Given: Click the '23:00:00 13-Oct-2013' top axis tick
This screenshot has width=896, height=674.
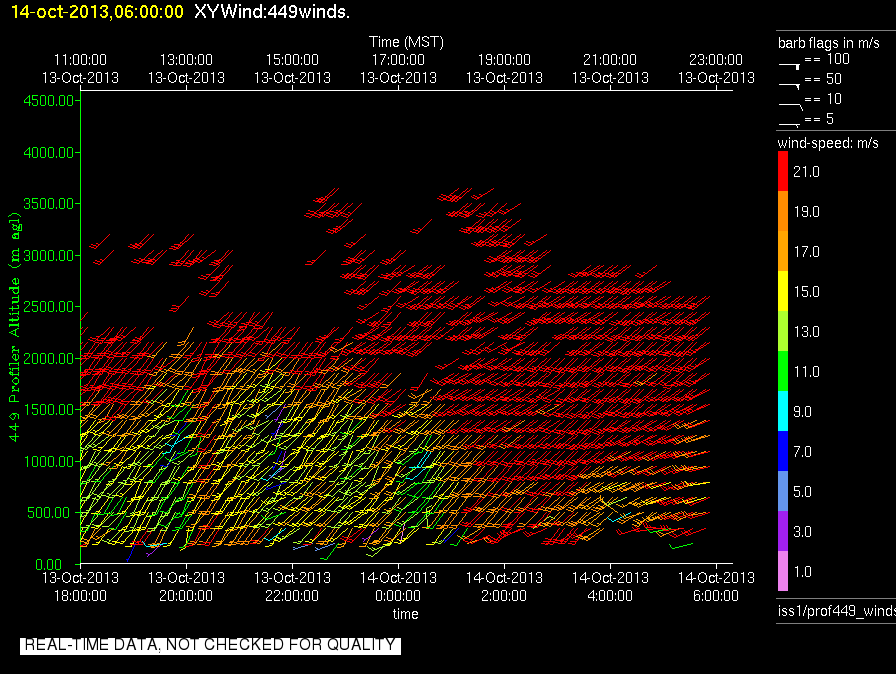Looking at the screenshot, I should click(716, 69).
